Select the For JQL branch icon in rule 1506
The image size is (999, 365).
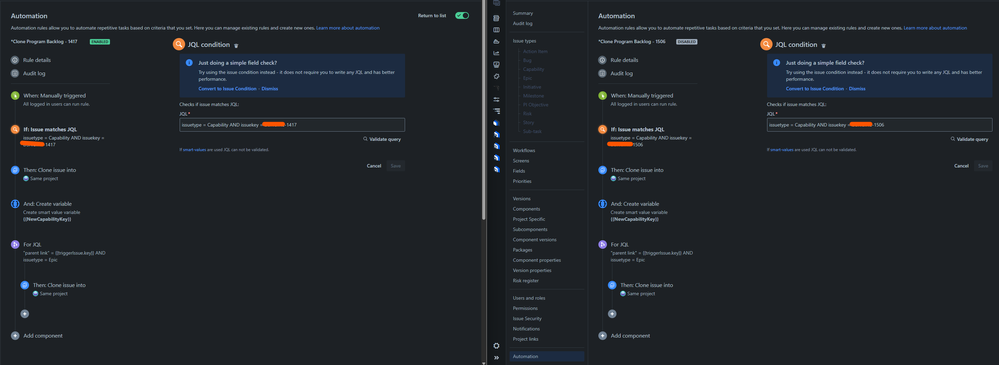pos(602,245)
